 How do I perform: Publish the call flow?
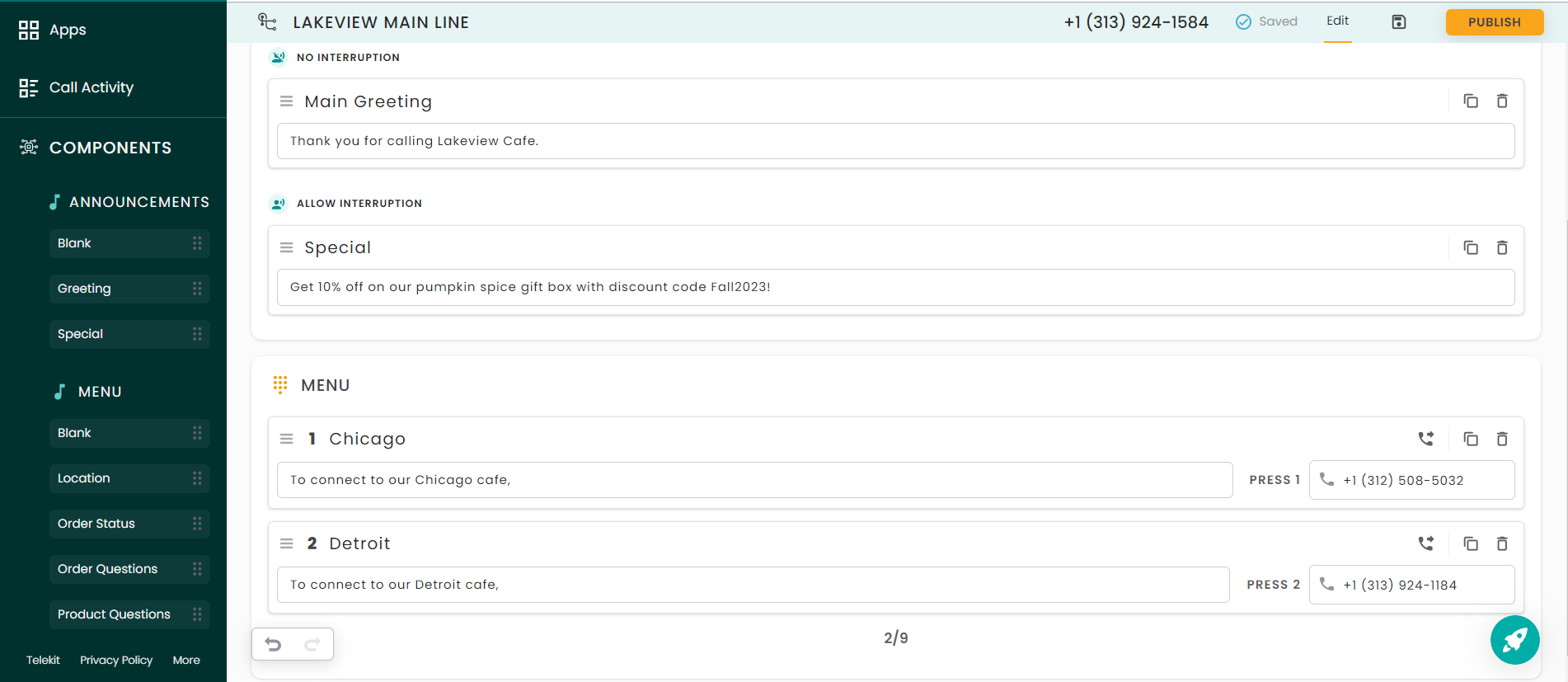click(1495, 22)
